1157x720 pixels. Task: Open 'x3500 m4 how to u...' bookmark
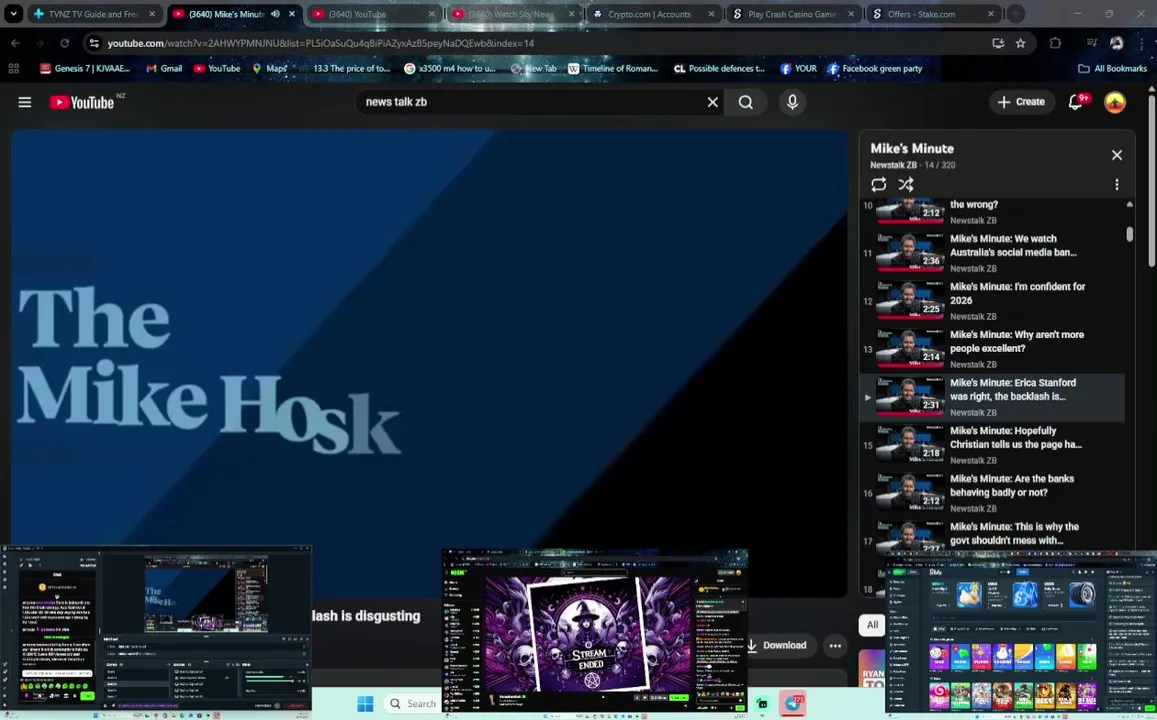[450, 69]
